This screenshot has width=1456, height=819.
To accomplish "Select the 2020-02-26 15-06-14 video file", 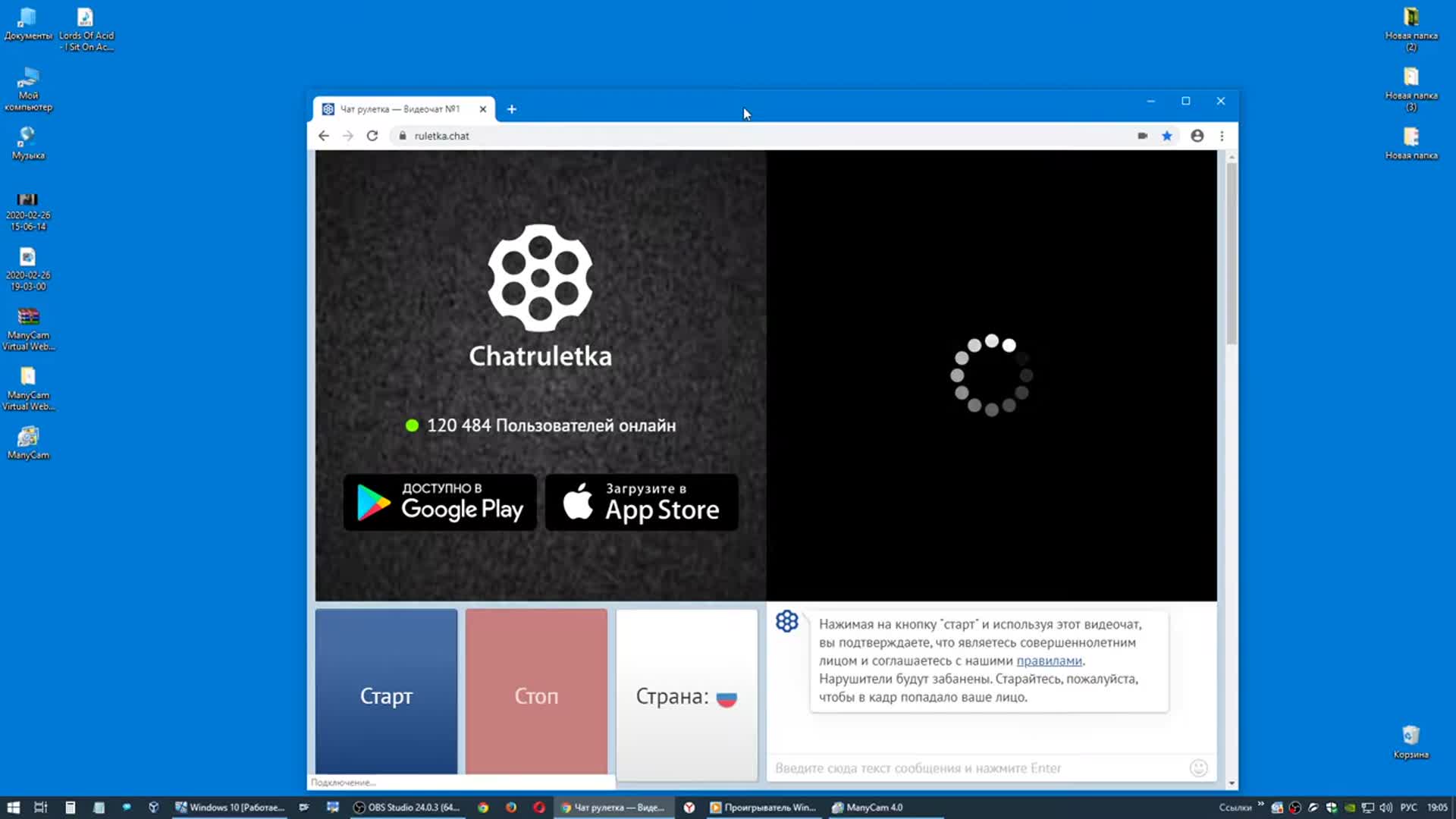I will coord(28,211).
